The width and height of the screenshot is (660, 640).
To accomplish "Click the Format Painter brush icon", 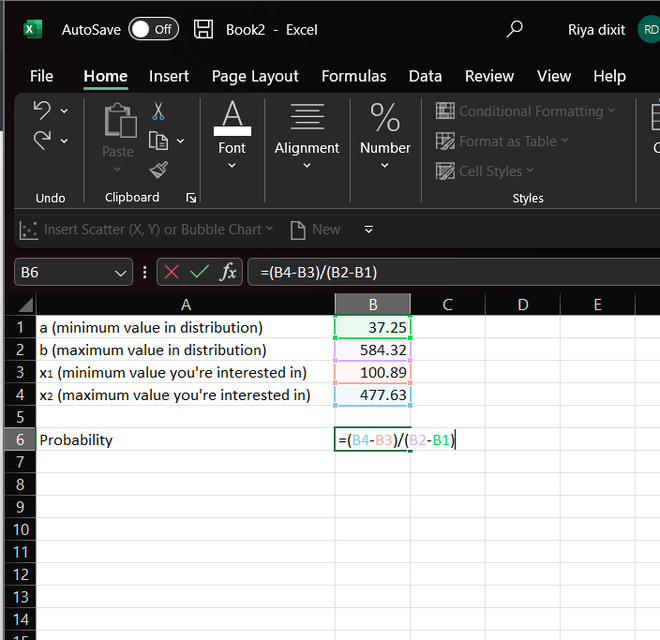I will 158,170.
